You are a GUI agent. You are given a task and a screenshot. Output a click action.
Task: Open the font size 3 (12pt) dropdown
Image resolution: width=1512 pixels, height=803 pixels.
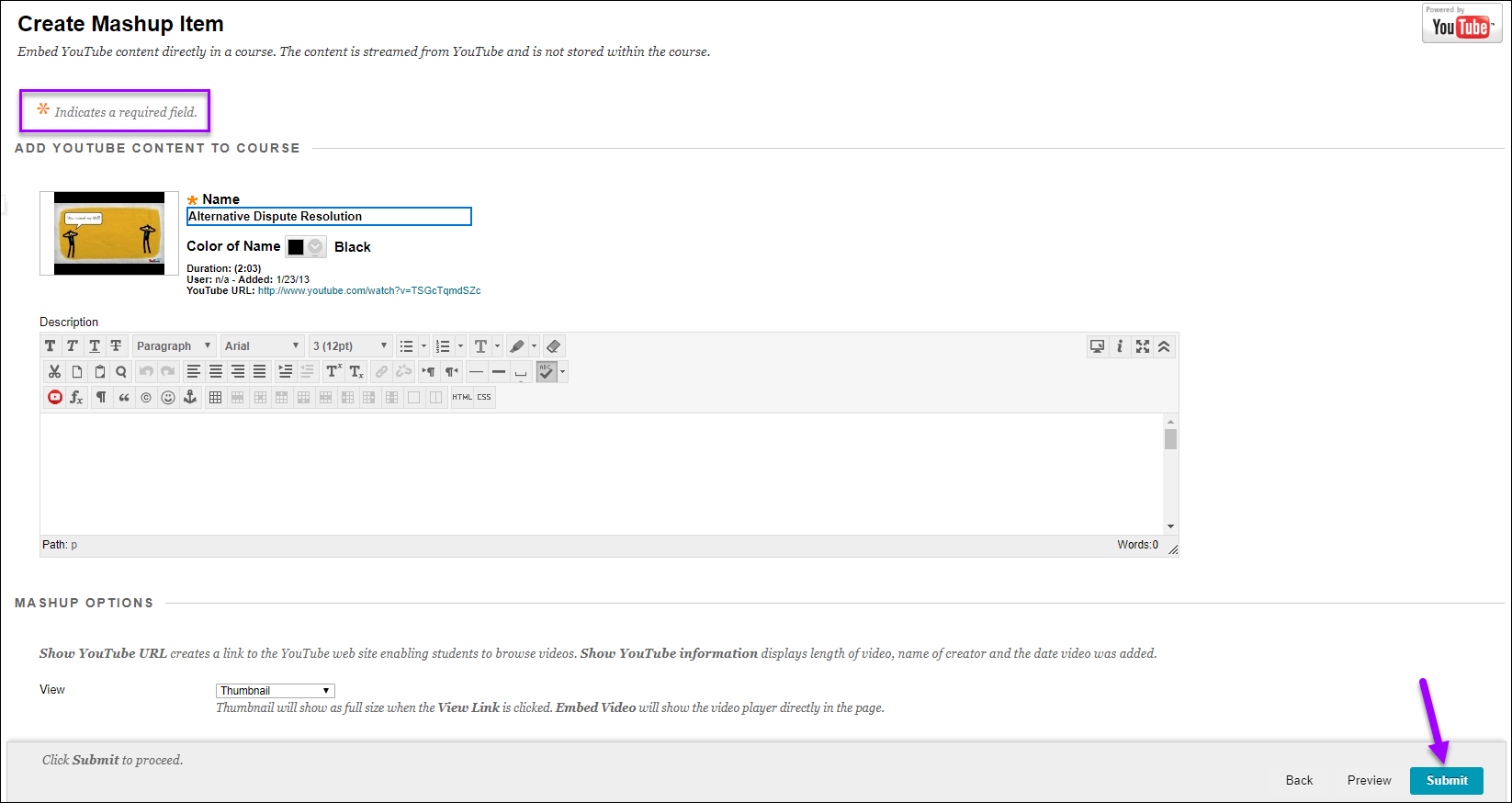pyautogui.click(x=350, y=346)
